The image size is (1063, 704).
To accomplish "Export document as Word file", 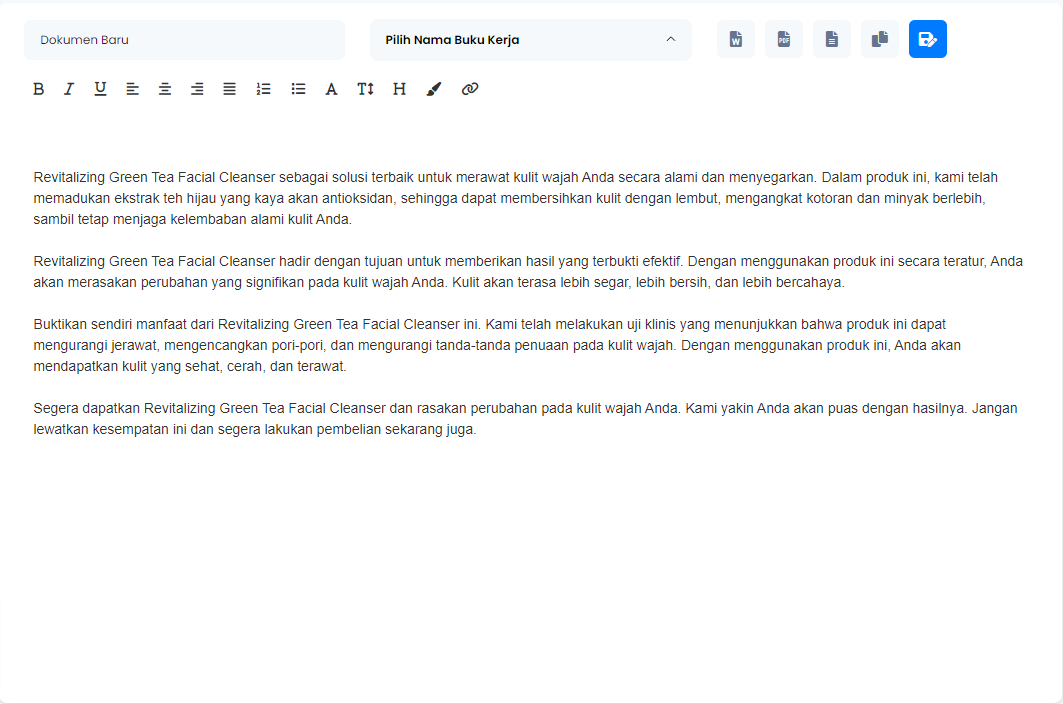I will click(x=736, y=39).
